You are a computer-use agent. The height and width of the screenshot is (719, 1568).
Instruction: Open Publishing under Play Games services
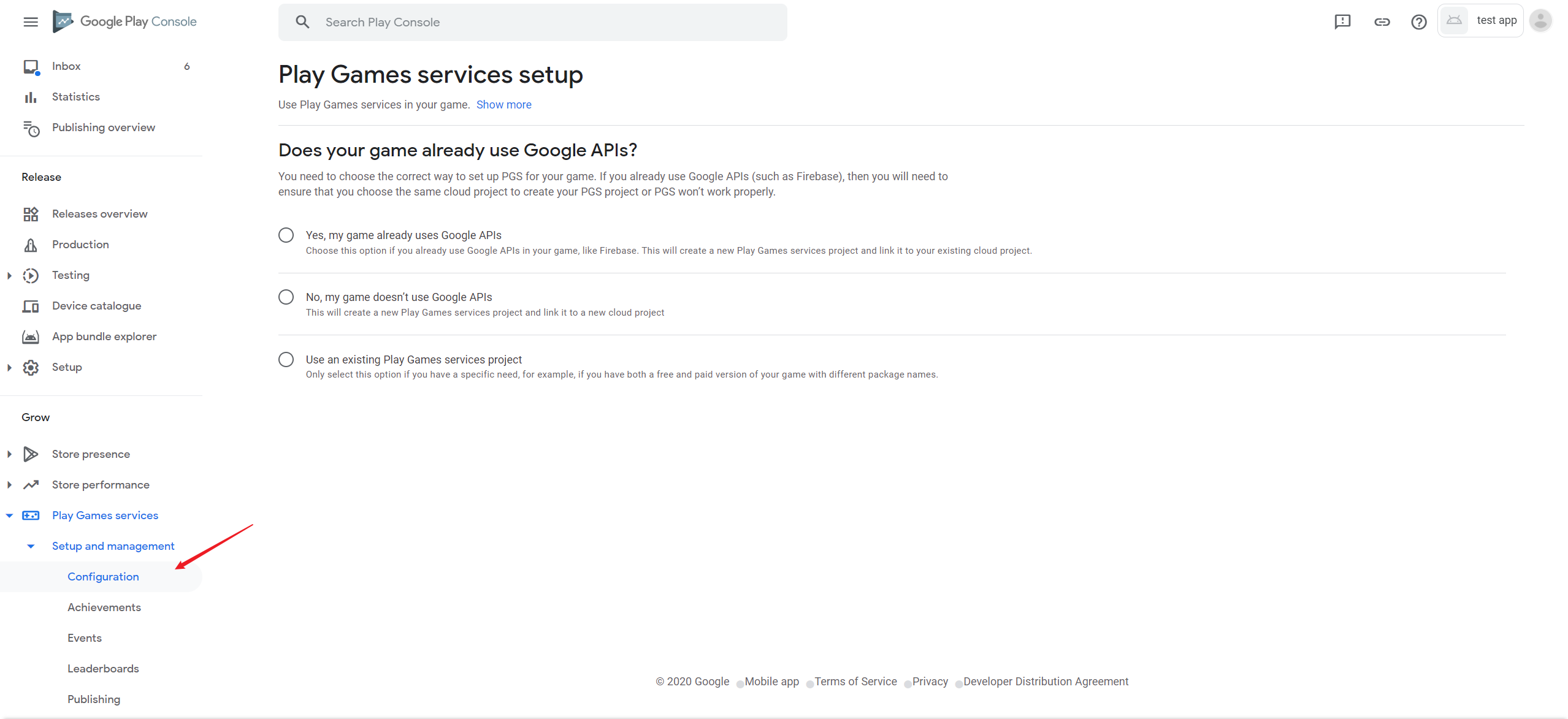pos(94,699)
